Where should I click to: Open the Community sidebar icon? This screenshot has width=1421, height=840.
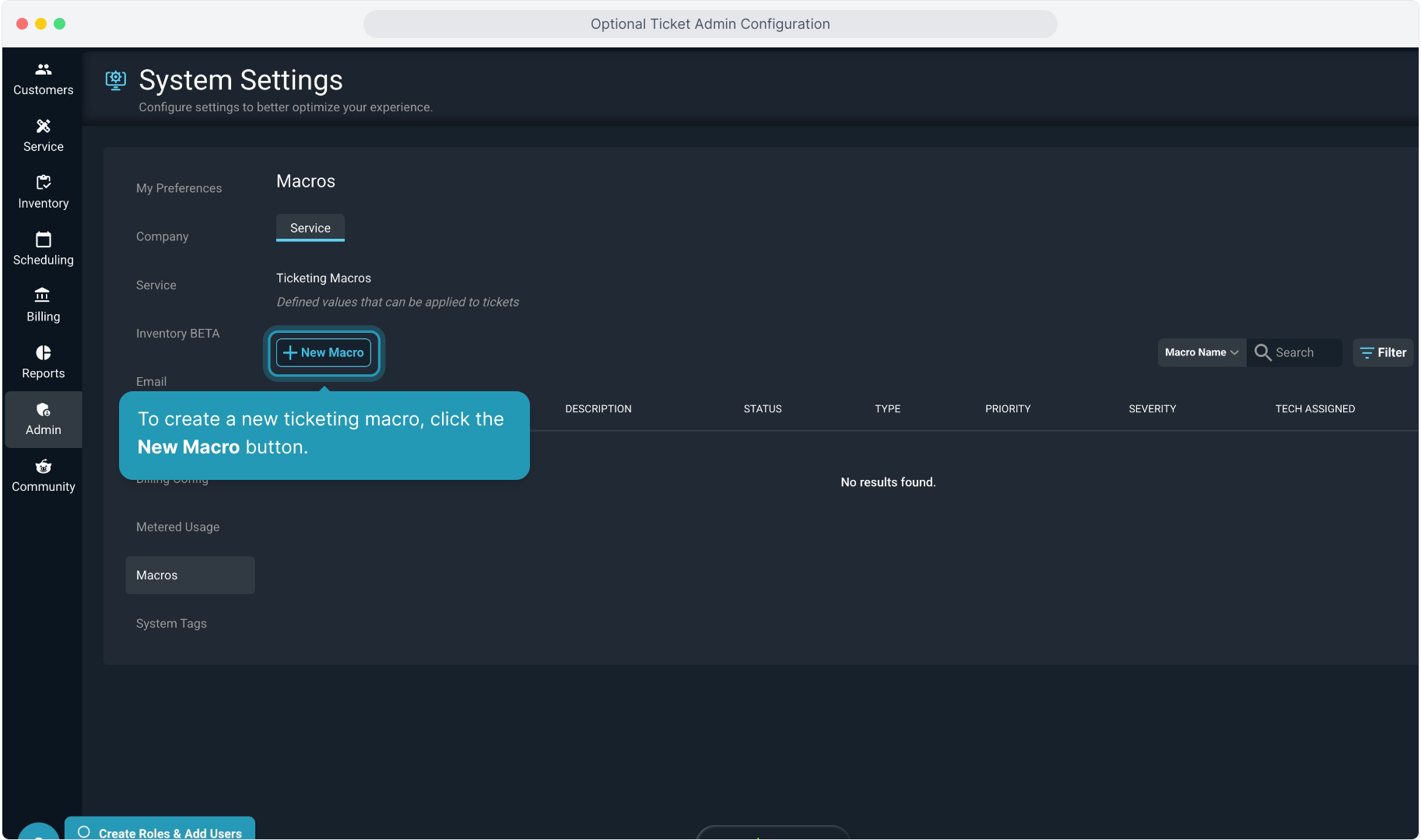point(44,467)
